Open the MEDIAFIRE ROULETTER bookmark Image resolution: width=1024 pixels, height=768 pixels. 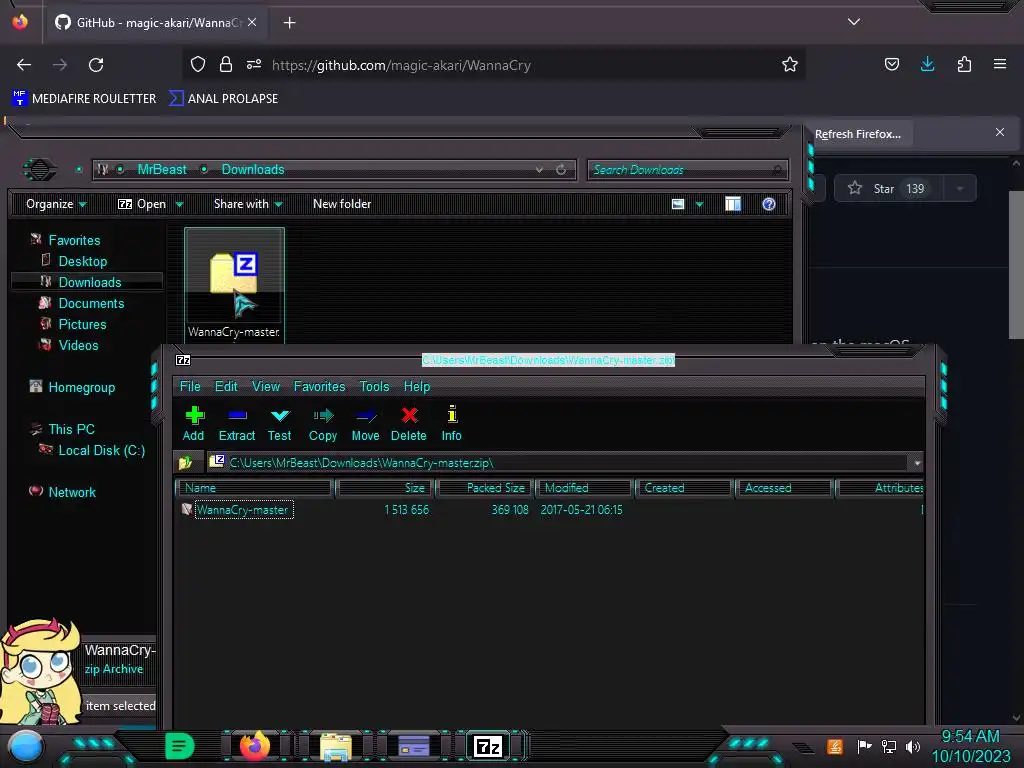[84, 99]
